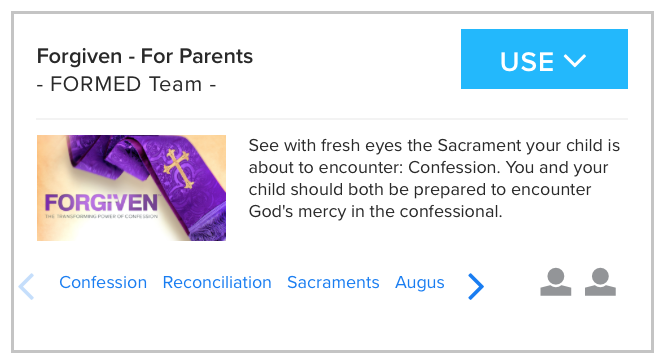This screenshot has height=362, width=664.
Task: Expand the USE dropdown chevron
Action: pos(575,61)
